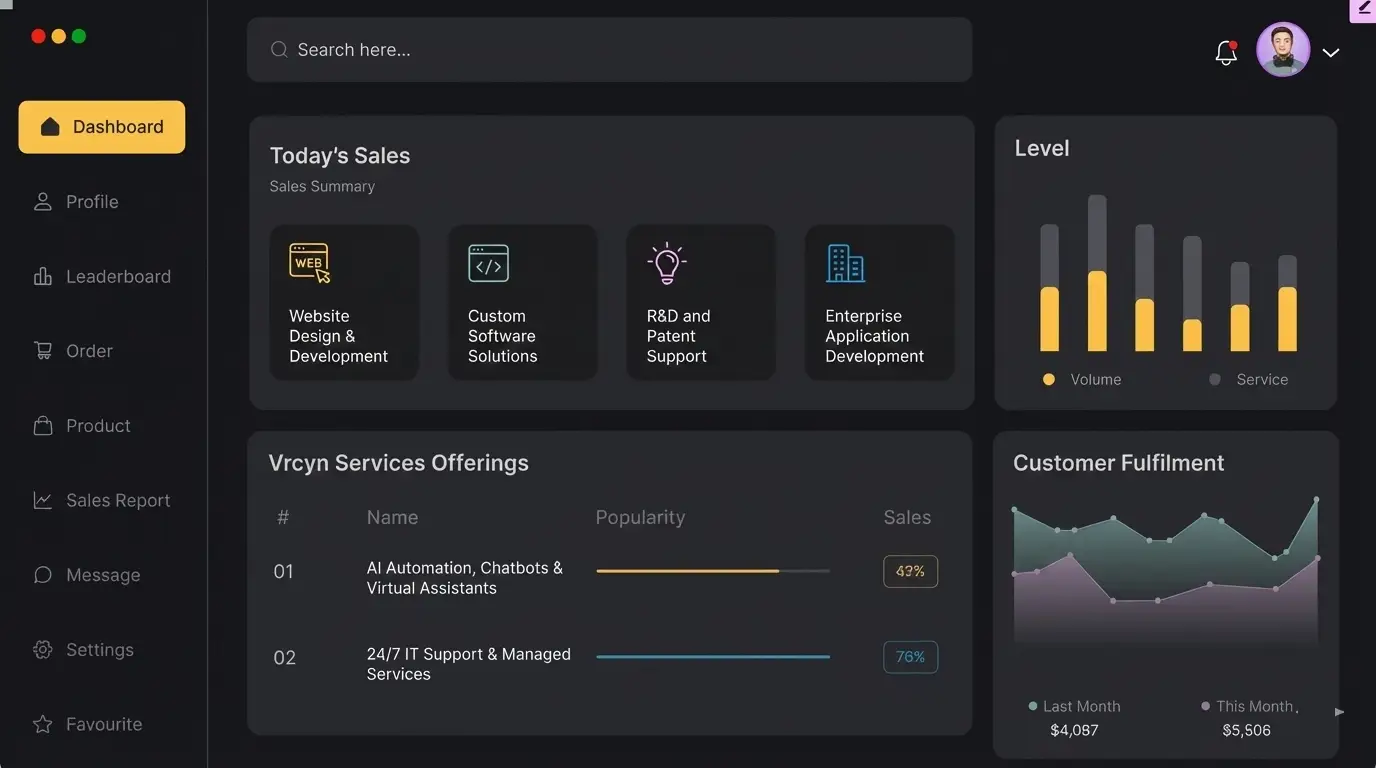This screenshot has height=768, width=1376.
Task: Toggle the Last Month series legend
Action: [1075, 706]
